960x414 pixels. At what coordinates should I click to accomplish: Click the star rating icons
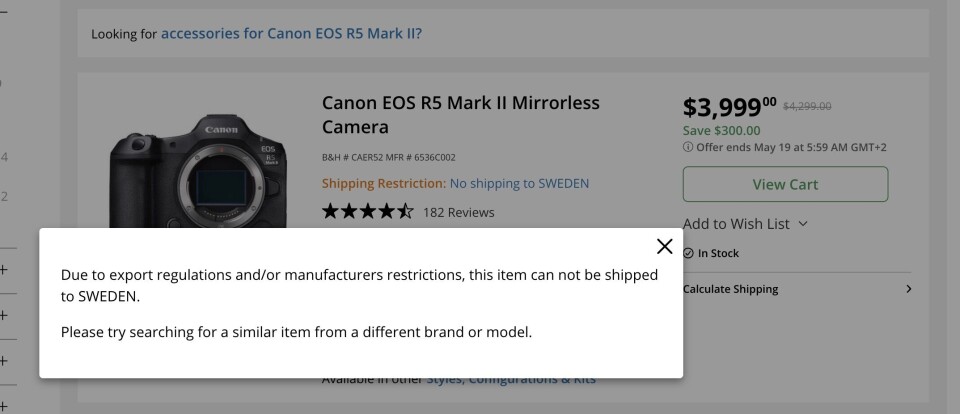[x=367, y=212]
